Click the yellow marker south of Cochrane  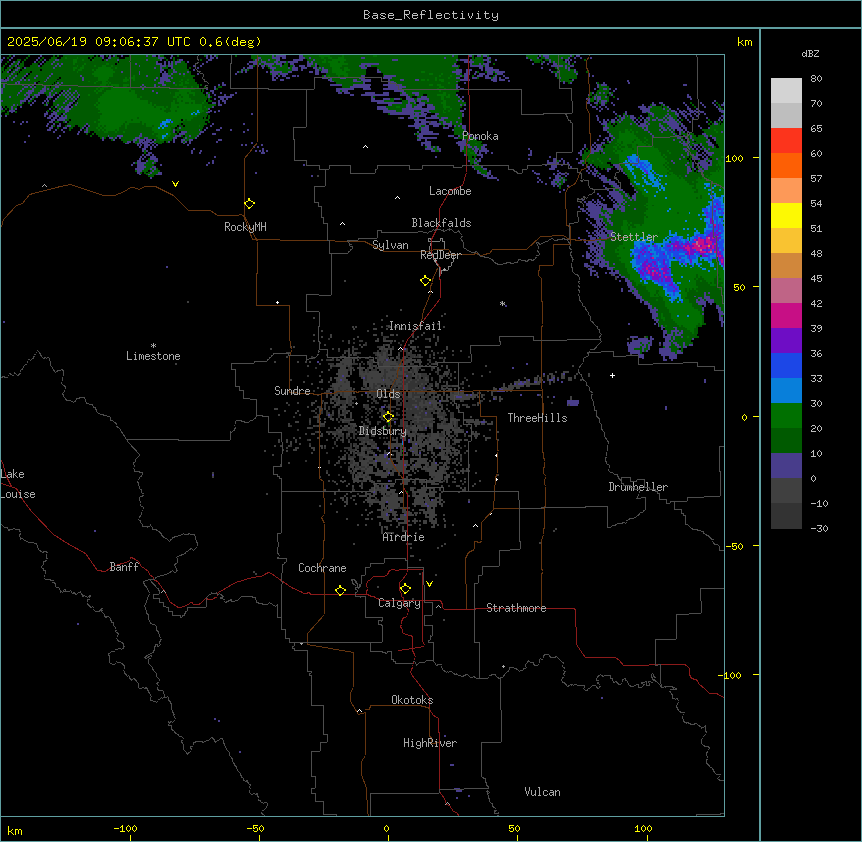click(x=340, y=590)
